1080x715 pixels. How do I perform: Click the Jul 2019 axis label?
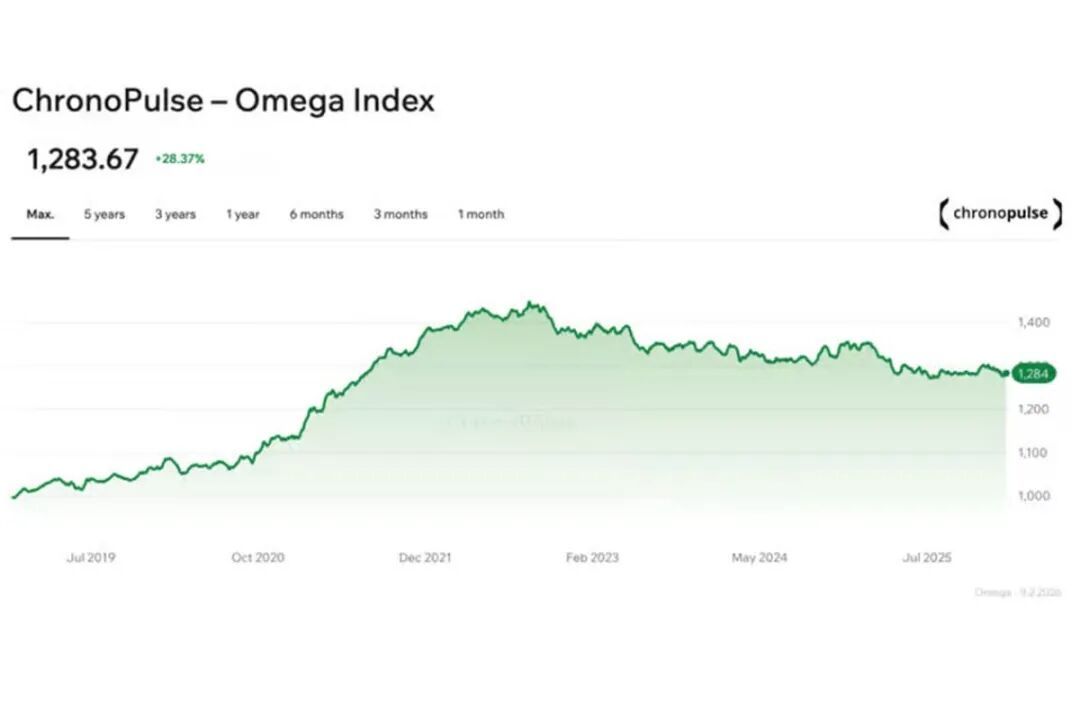(x=91, y=557)
